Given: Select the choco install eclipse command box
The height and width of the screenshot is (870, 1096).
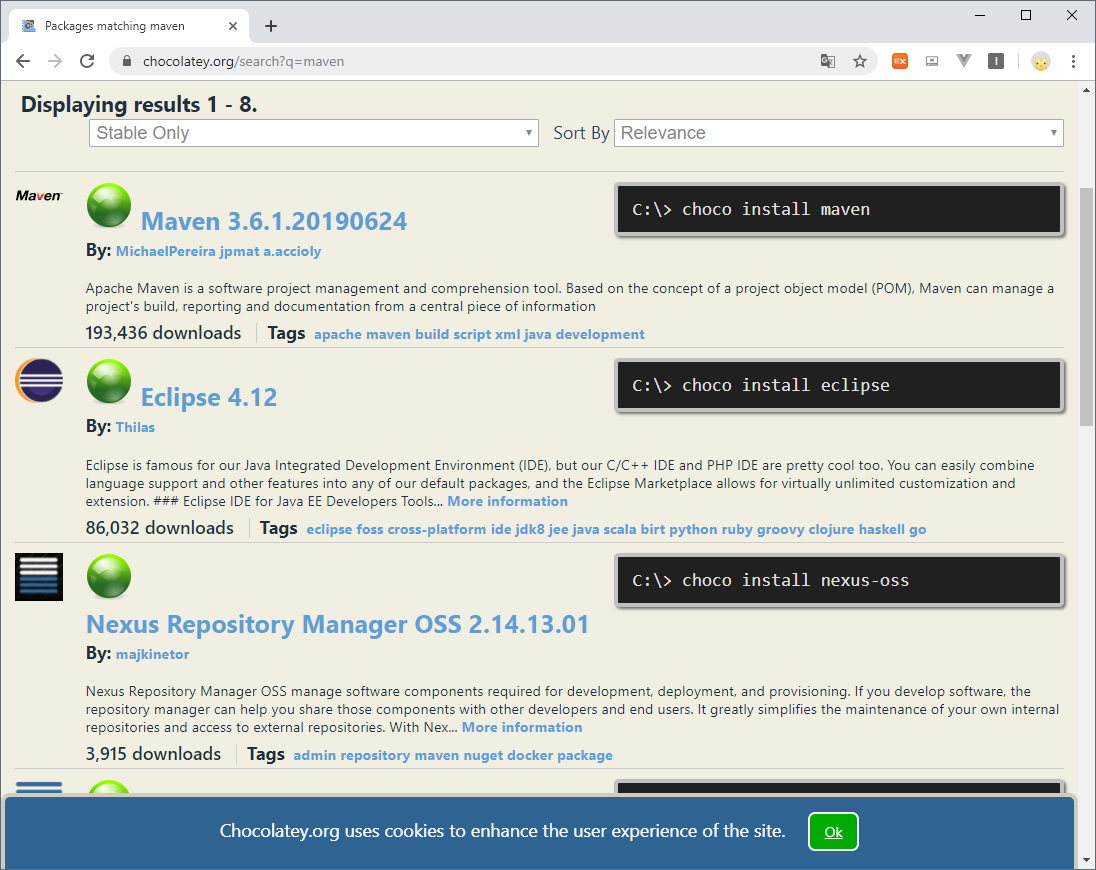Looking at the screenshot, I should 839,386.
